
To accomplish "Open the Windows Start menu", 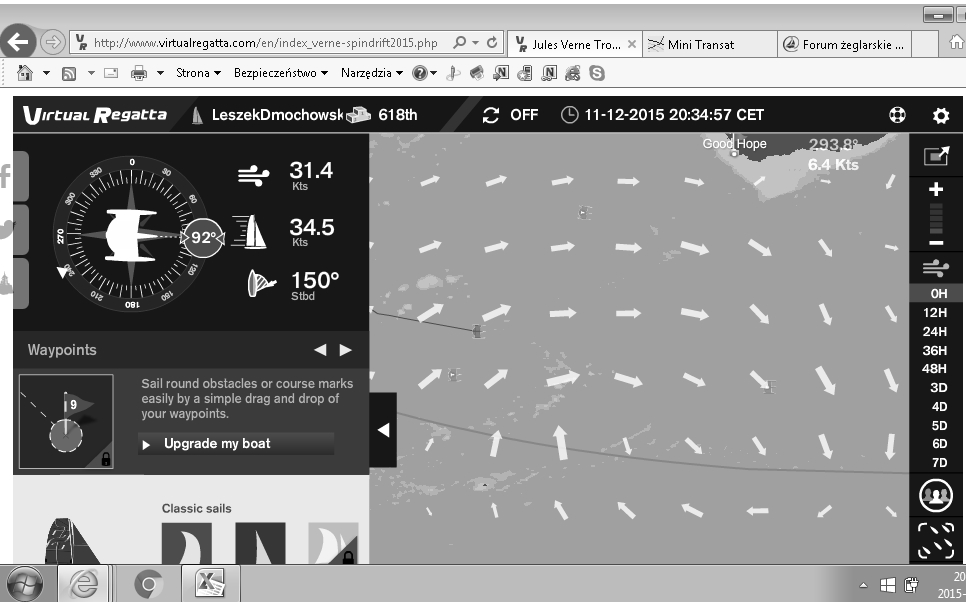I will pyautogui.click(x=23, y=584).
